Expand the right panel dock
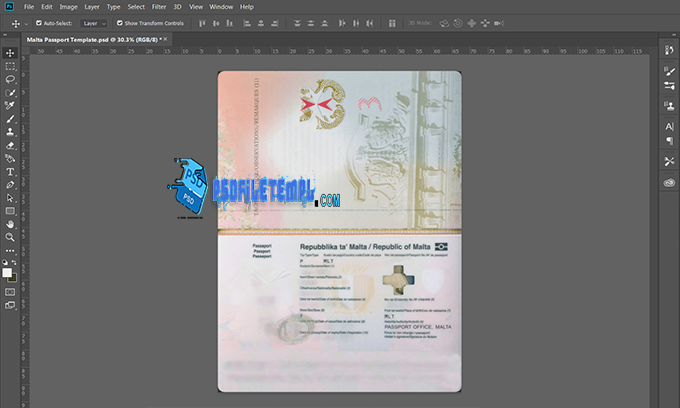This screenshot has width=680, height=408. coord(674,35)
